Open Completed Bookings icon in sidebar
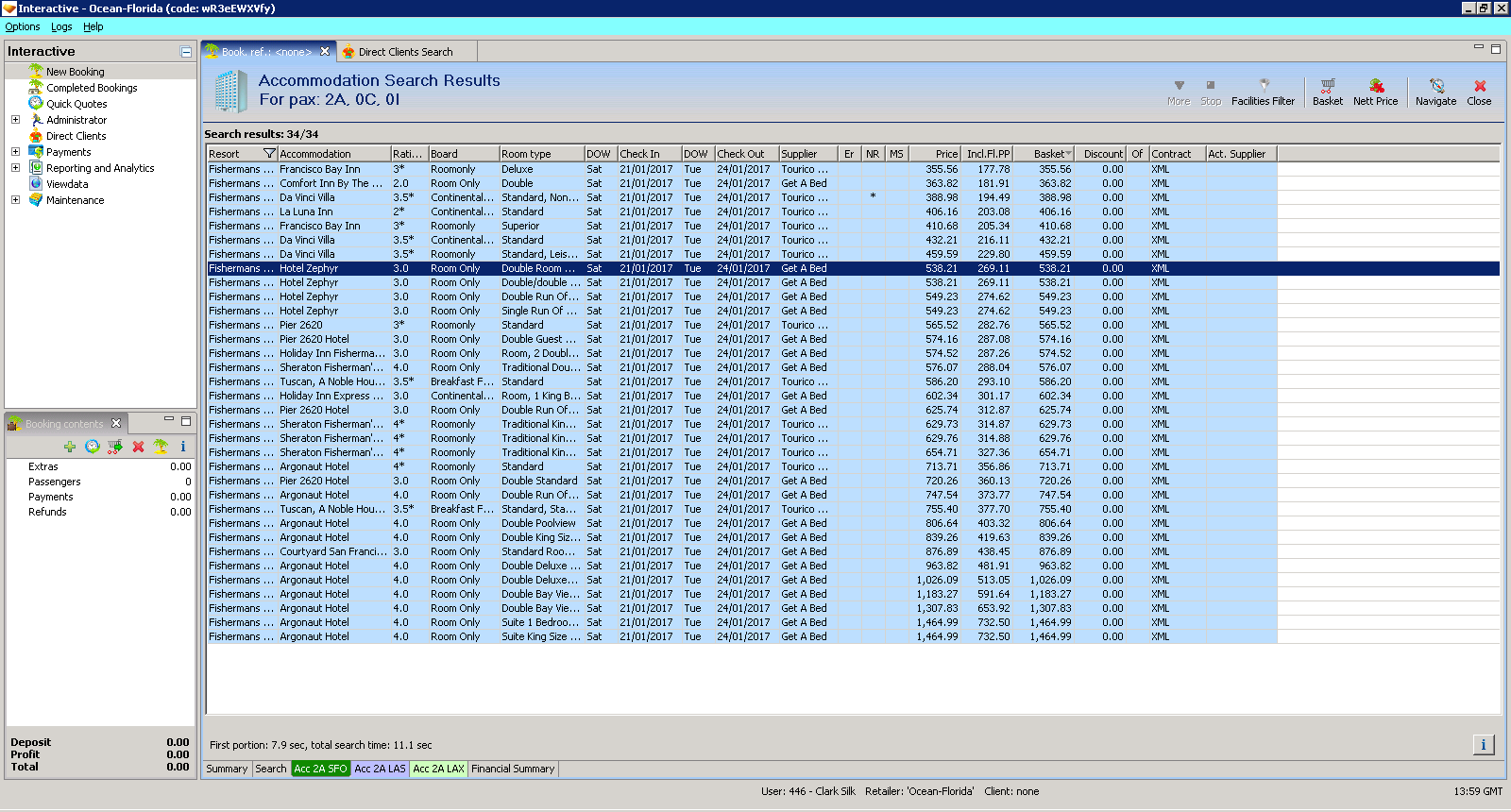Image resolution: width=1511 pixels, height=812 pixels. coord(36,87)
